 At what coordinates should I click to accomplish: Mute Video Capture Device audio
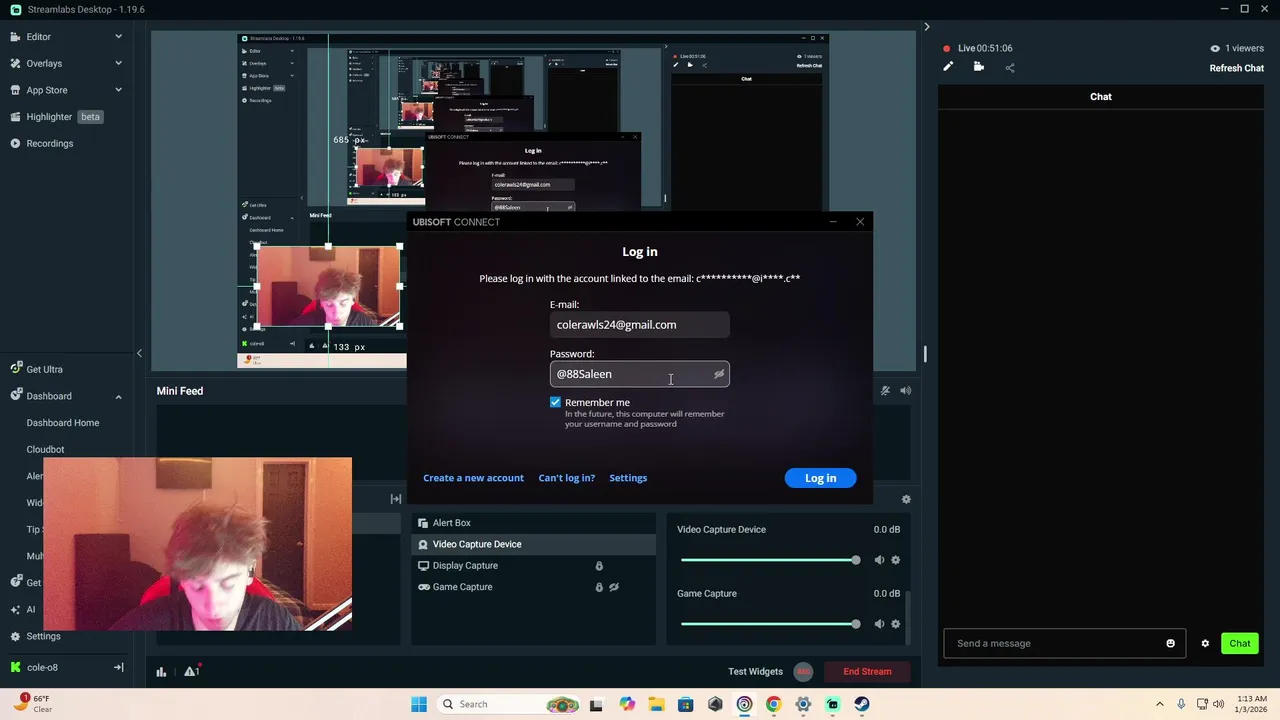coord(879,560)
